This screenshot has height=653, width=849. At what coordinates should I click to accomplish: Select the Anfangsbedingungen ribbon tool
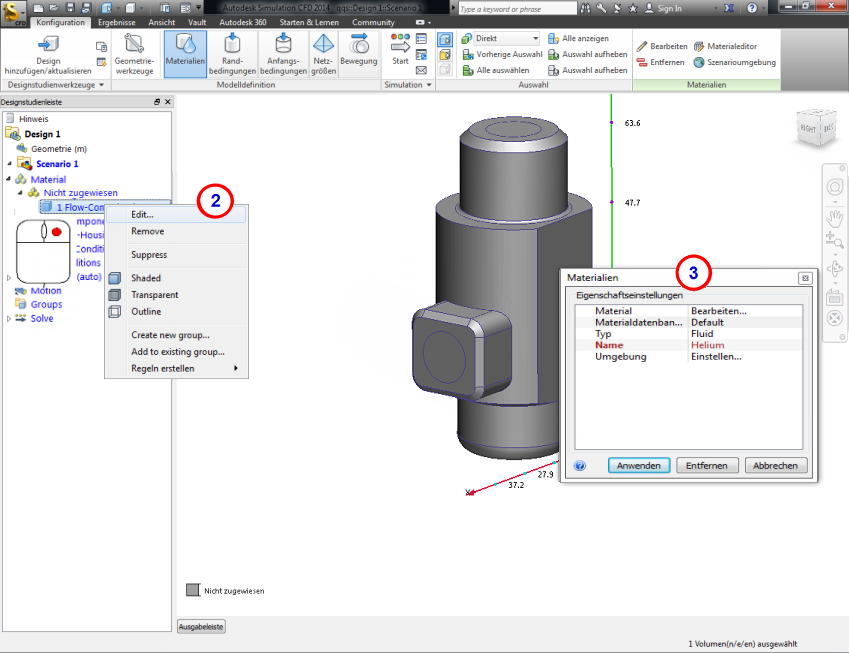pos(283,54)
